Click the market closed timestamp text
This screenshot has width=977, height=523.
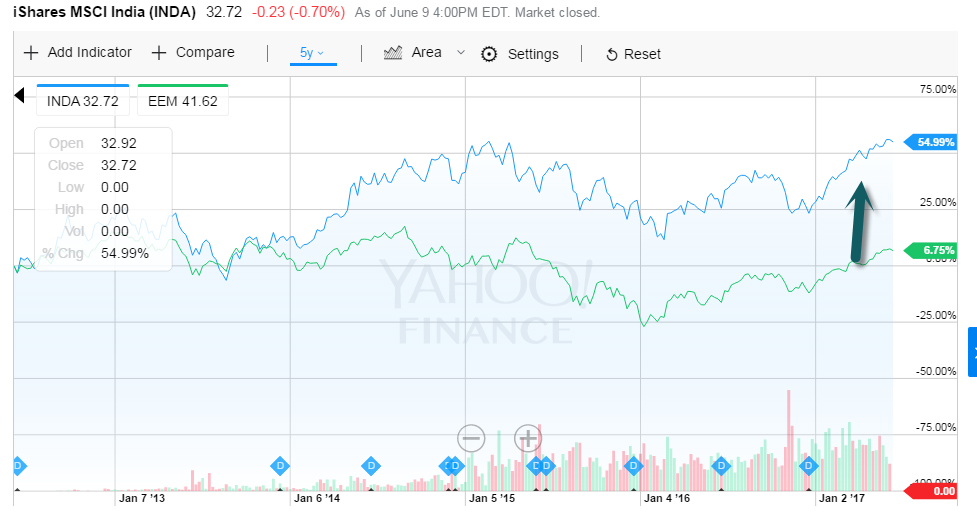pos(477,12)
